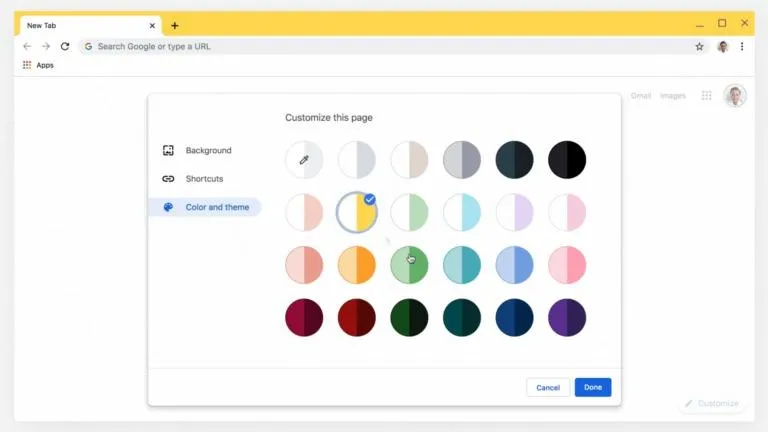Choose the selected yellow theme swatch
768x432 pixels.
point(357,213)
